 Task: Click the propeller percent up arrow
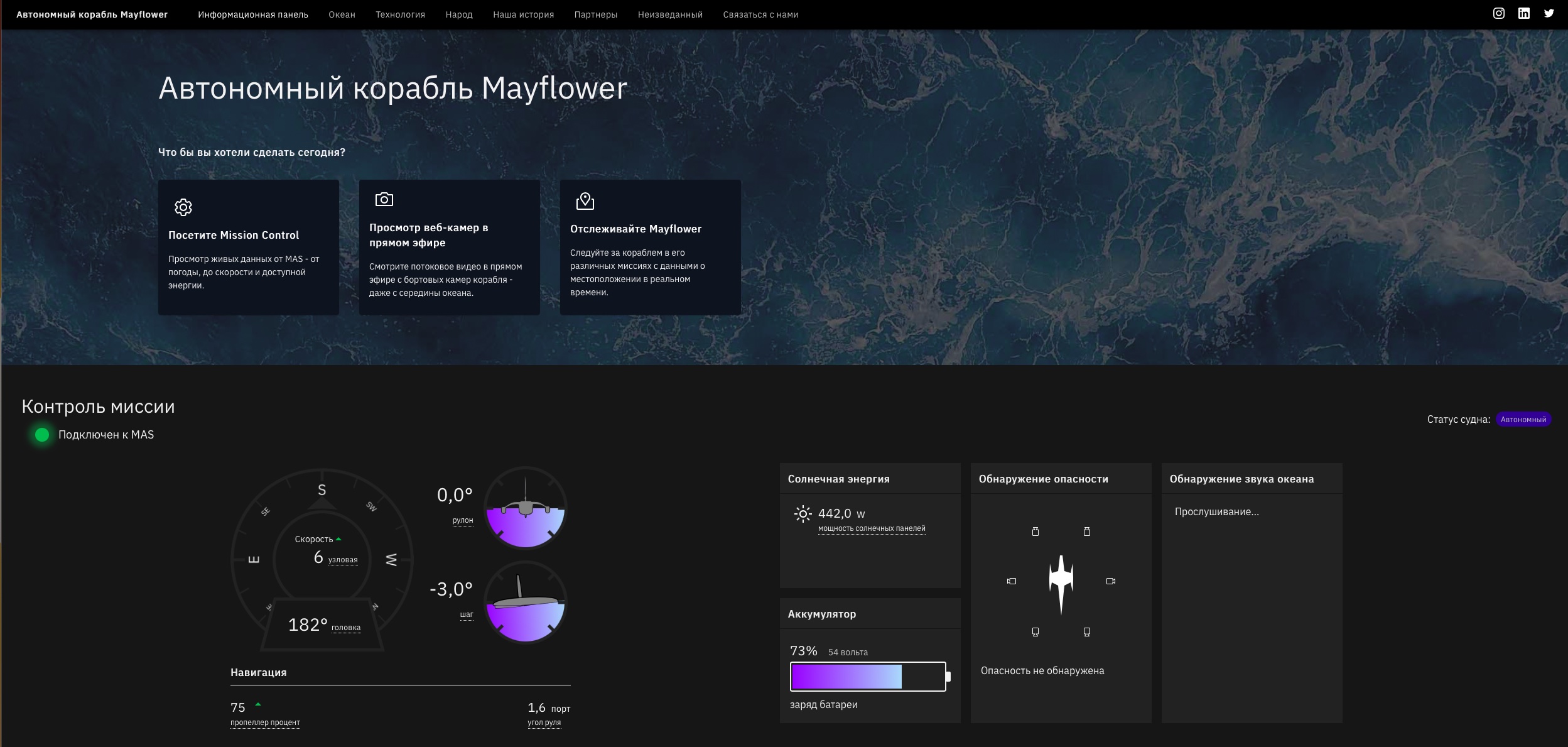click(257, 704)
